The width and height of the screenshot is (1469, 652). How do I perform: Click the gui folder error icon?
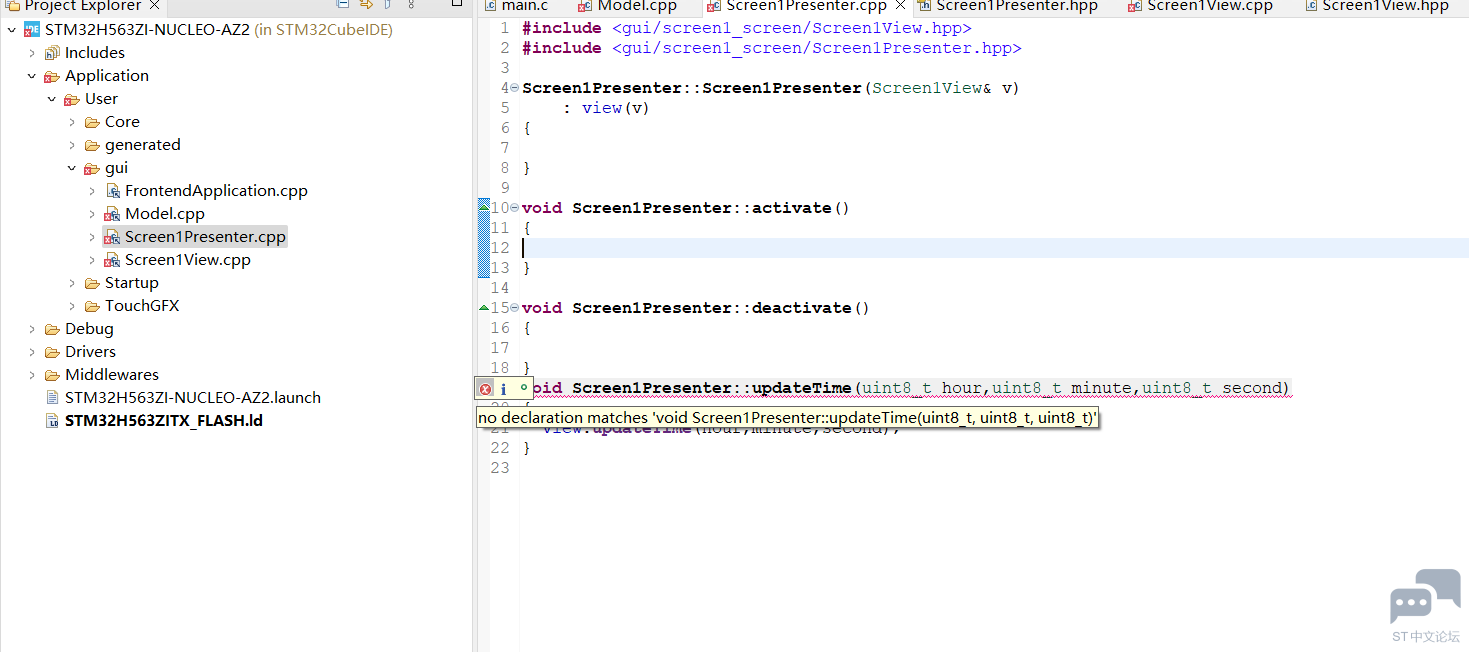(92, 168)
